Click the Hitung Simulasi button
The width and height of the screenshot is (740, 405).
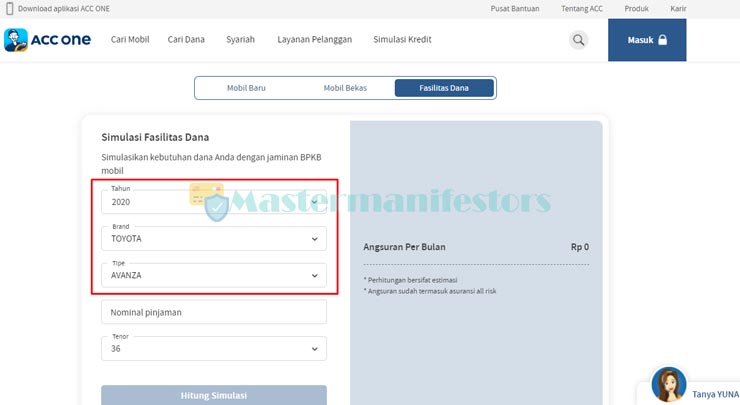tap(214, 395)
